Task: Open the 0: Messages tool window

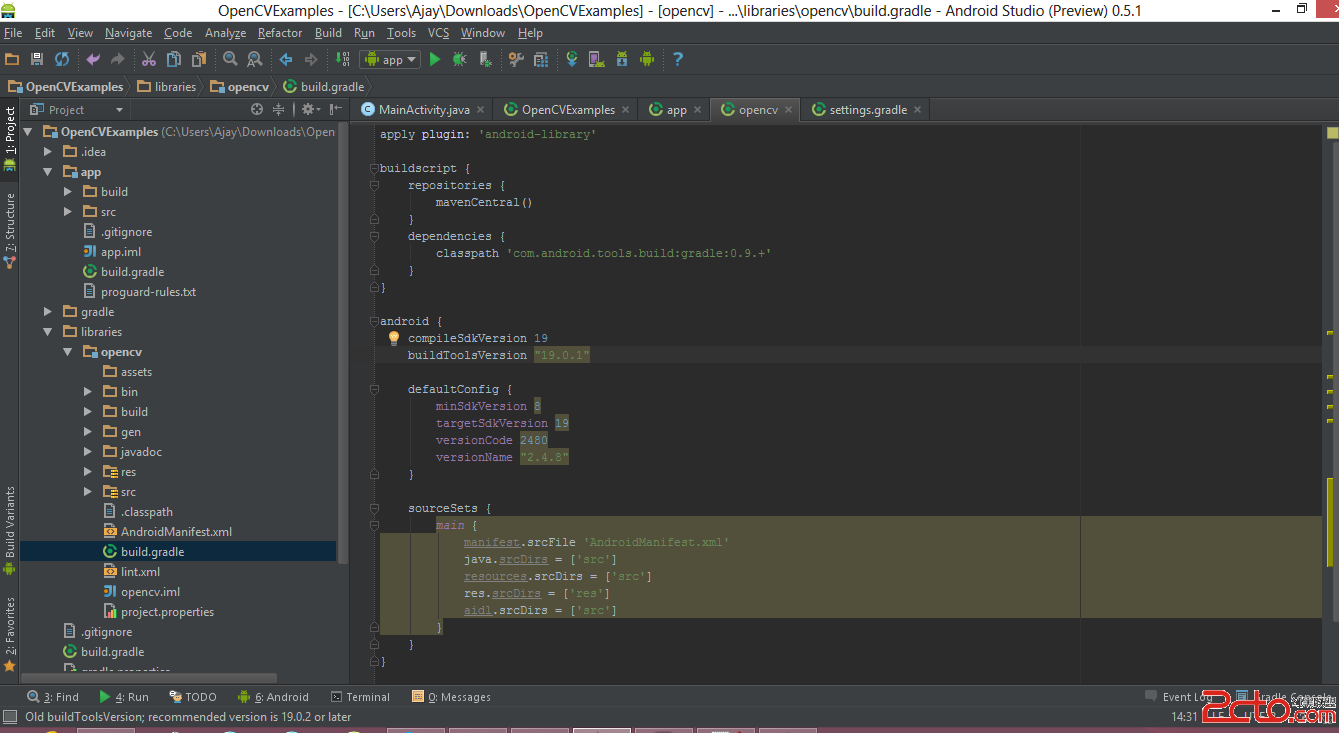Action: (x=451, y=697)
